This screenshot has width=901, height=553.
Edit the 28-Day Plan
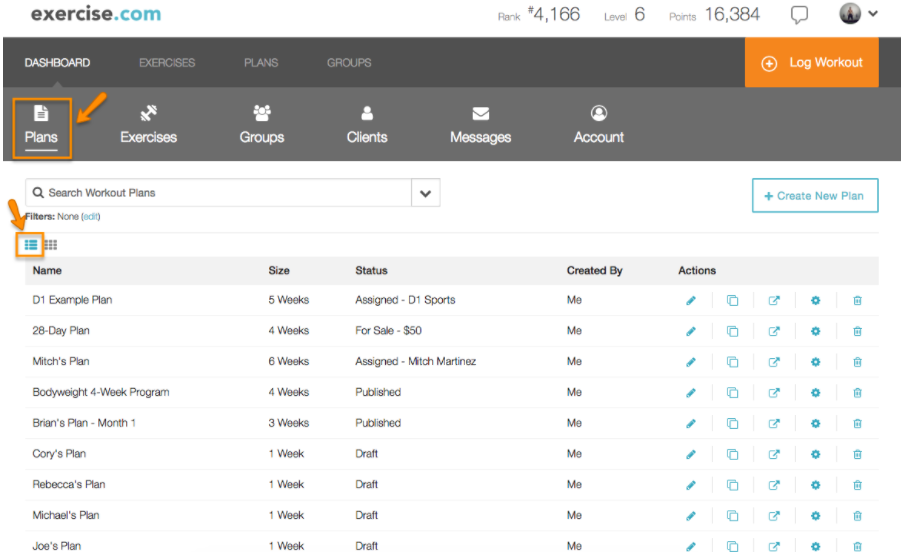click(x=691, y=331)
